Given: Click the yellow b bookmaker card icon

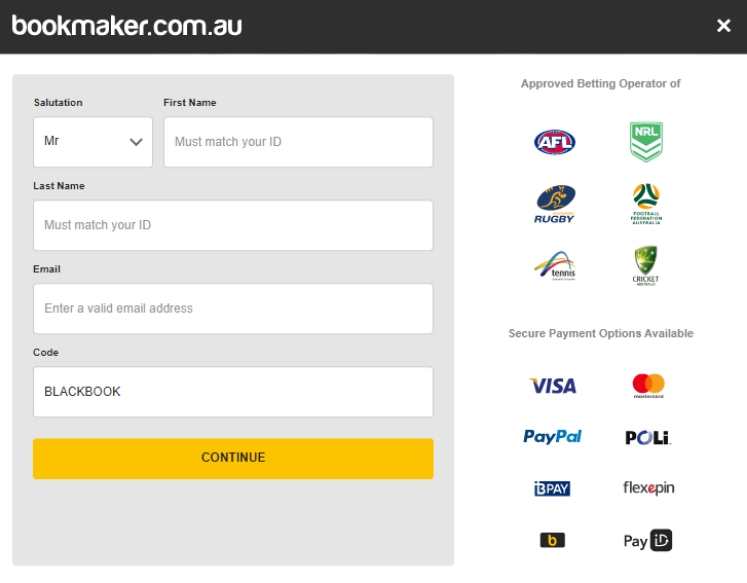Looking at the screenshot, I should 553,540.
